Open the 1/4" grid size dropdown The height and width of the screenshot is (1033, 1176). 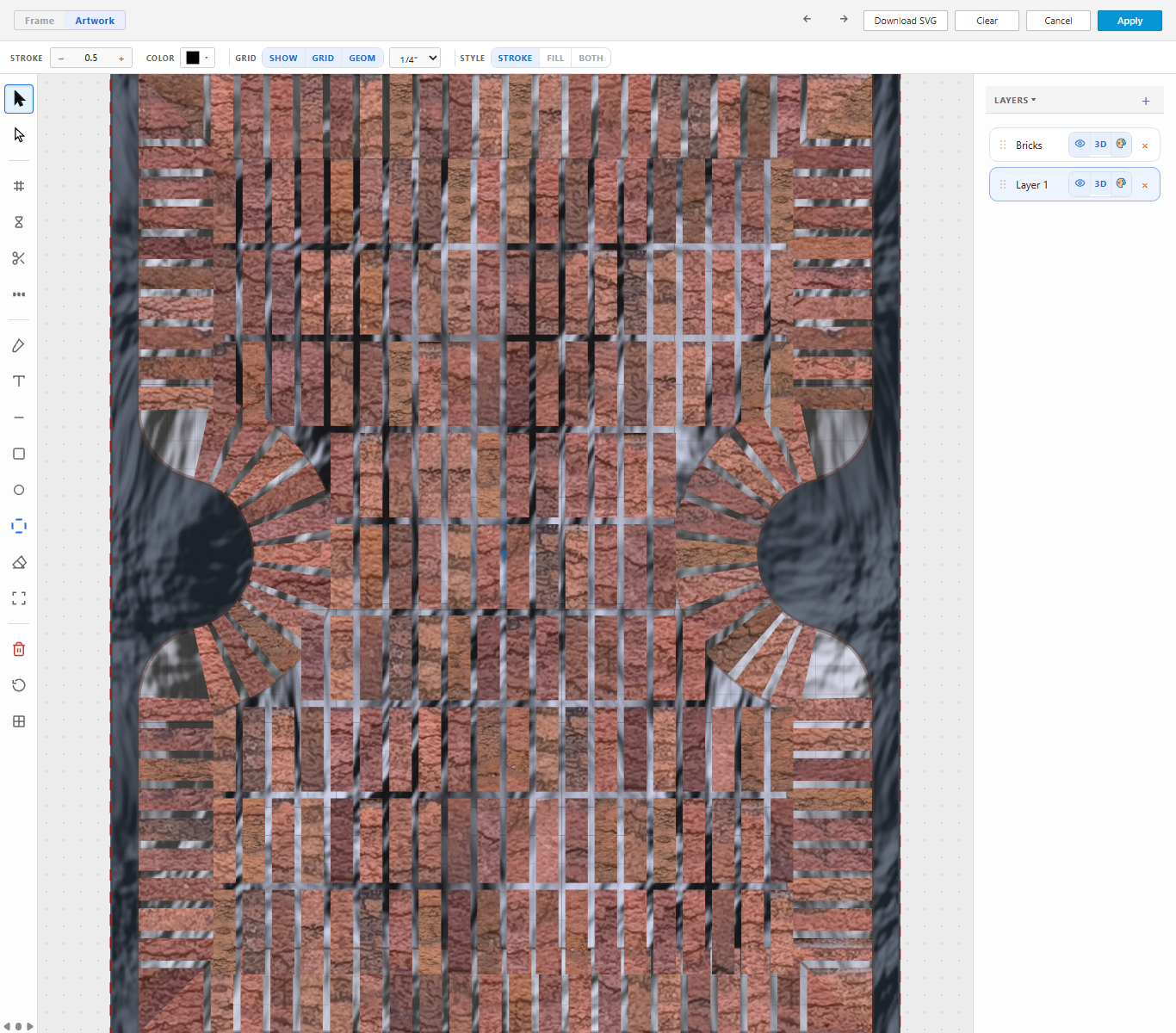coord(415,59)
